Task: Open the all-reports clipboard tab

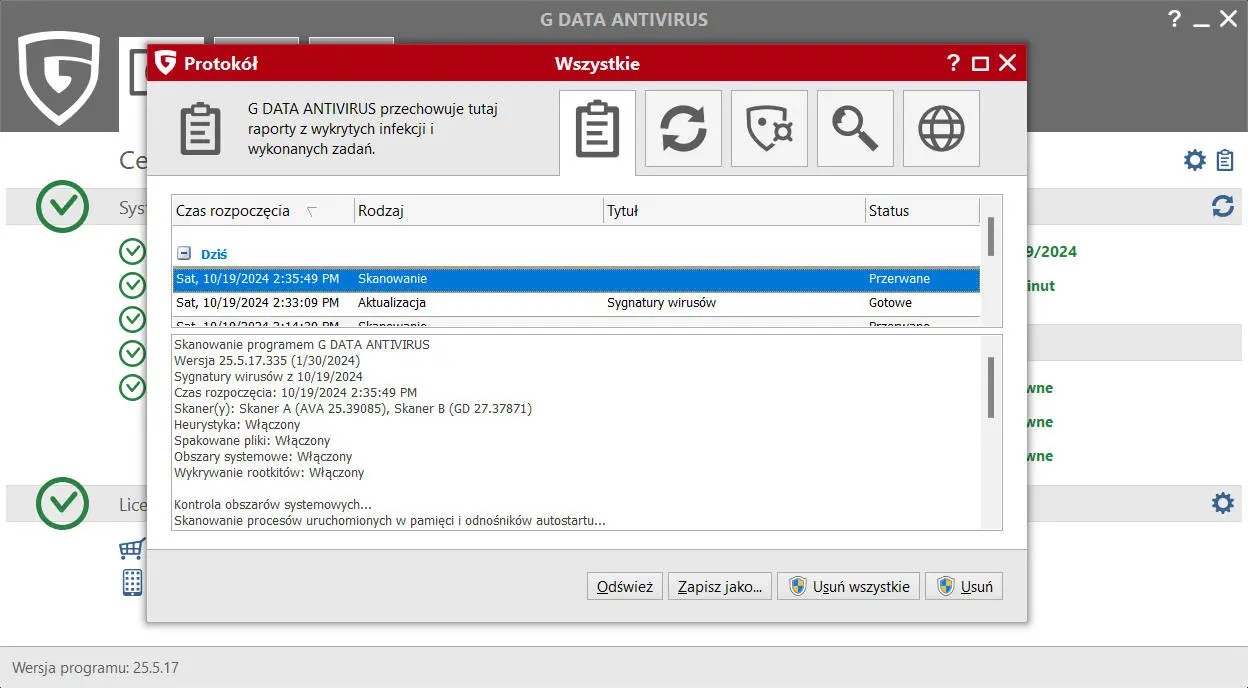Action: coord(597,129)
